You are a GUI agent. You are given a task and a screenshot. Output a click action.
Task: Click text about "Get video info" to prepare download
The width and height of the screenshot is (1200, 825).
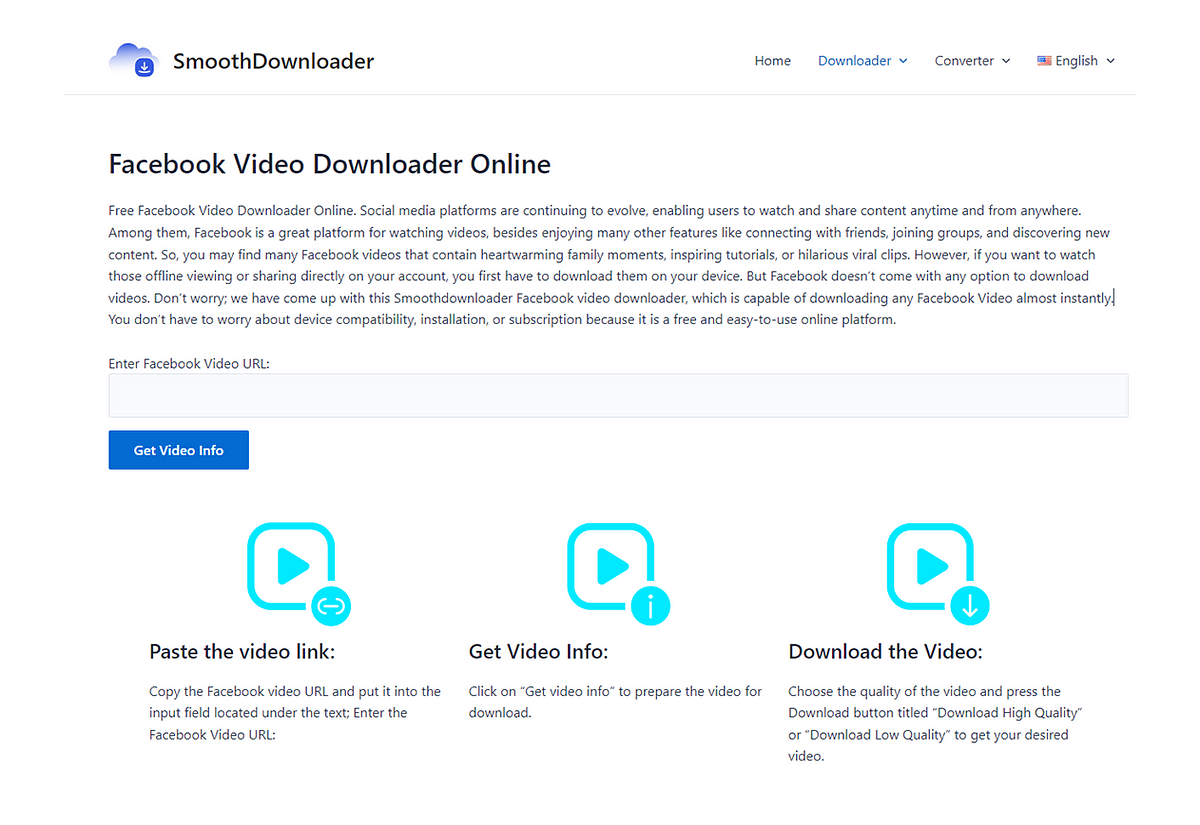[x=615, y=702]
